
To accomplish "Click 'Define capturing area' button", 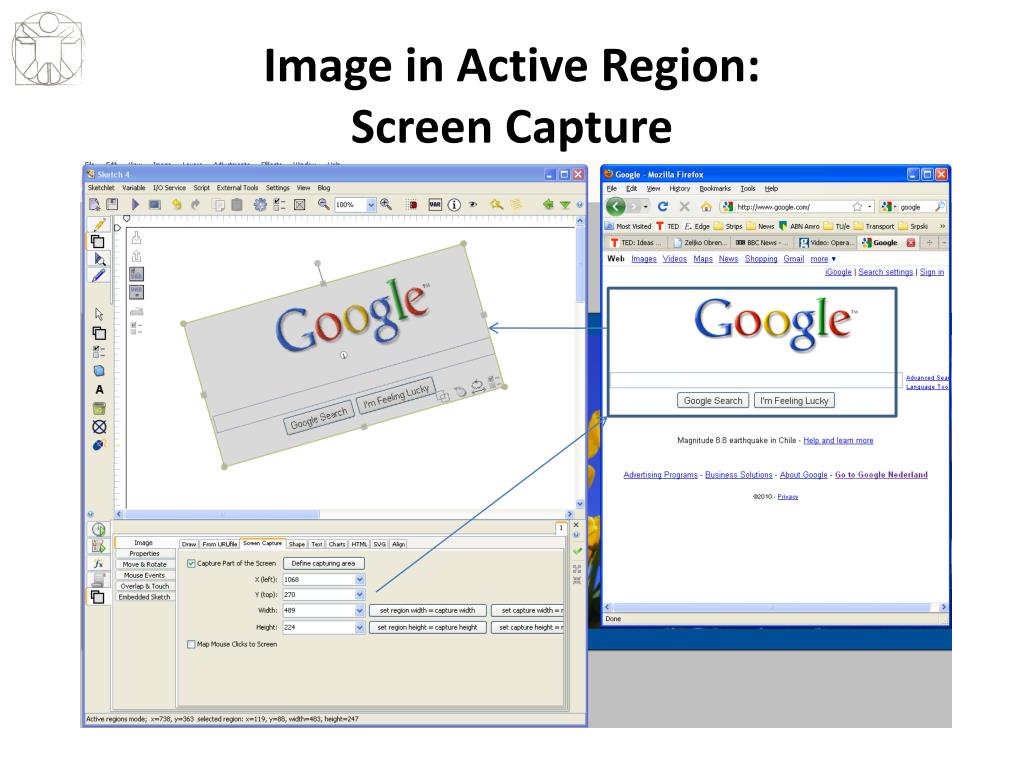I will tap(323, 564).
